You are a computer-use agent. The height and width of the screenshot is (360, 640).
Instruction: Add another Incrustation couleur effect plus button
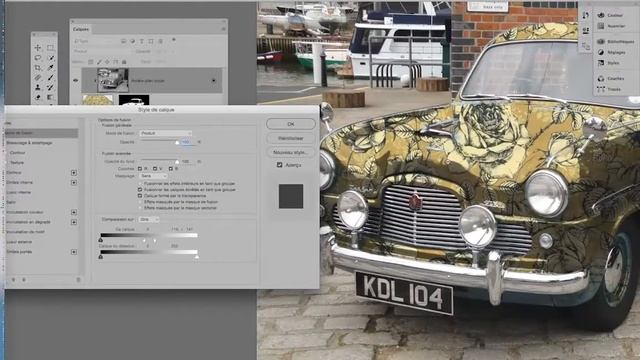pyautogui.click(x=74, y=212)
